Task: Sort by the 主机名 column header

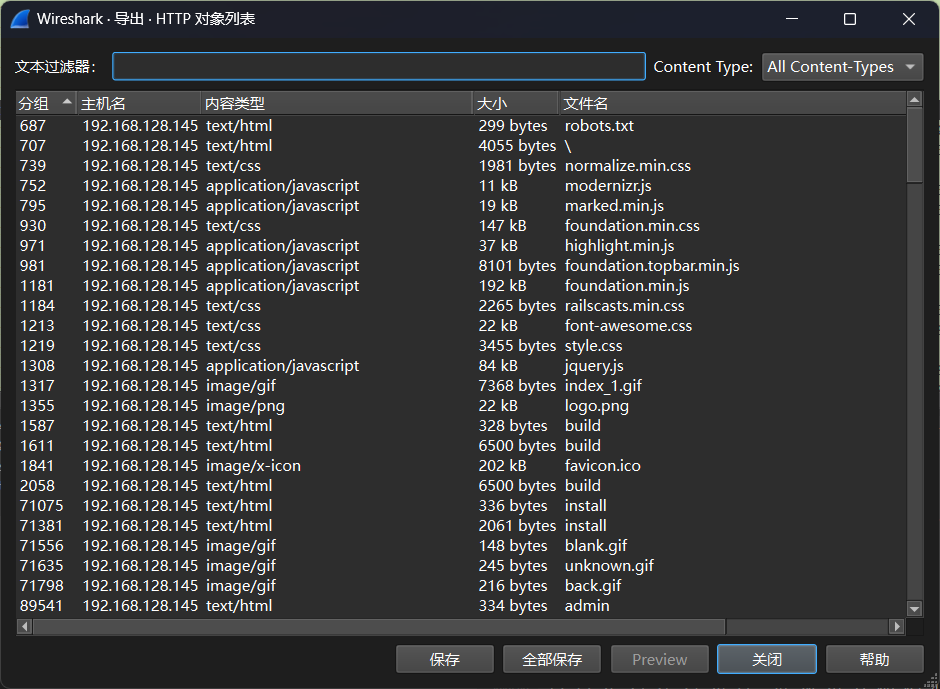Action: [138, 103]
